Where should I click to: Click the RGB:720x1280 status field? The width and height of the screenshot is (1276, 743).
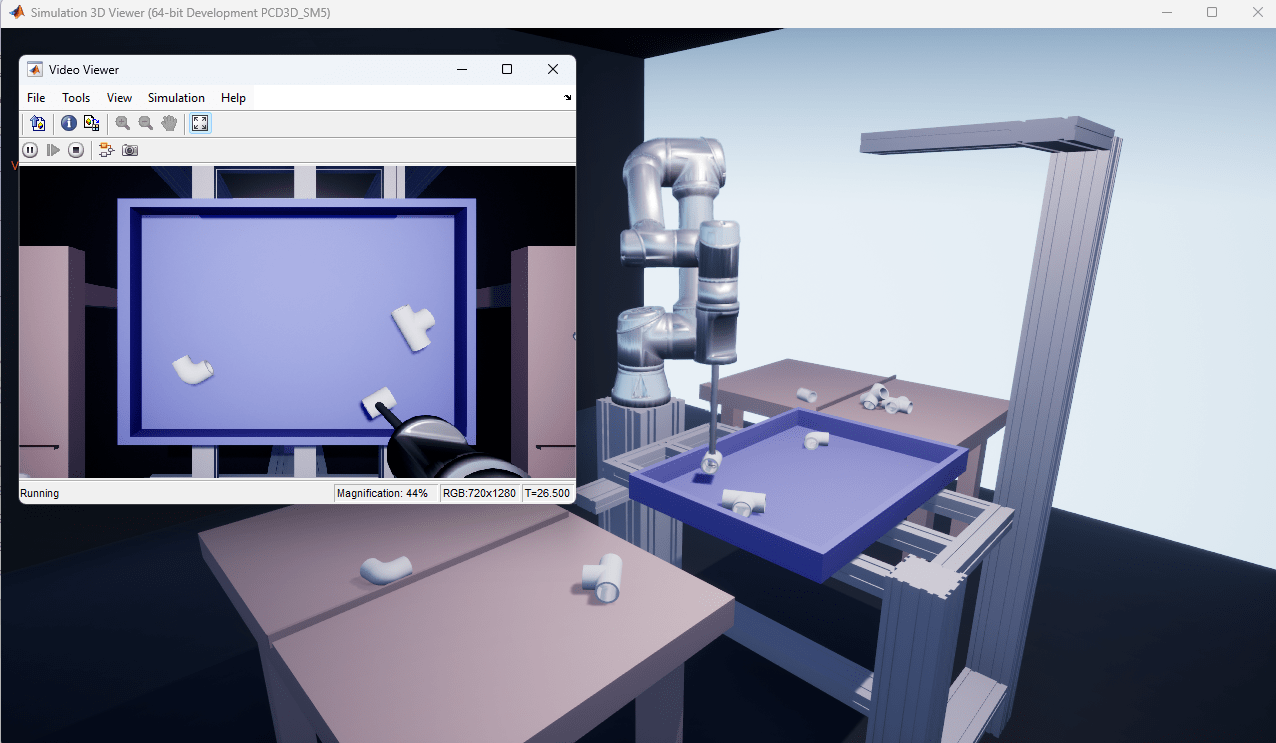click(480, 493)
